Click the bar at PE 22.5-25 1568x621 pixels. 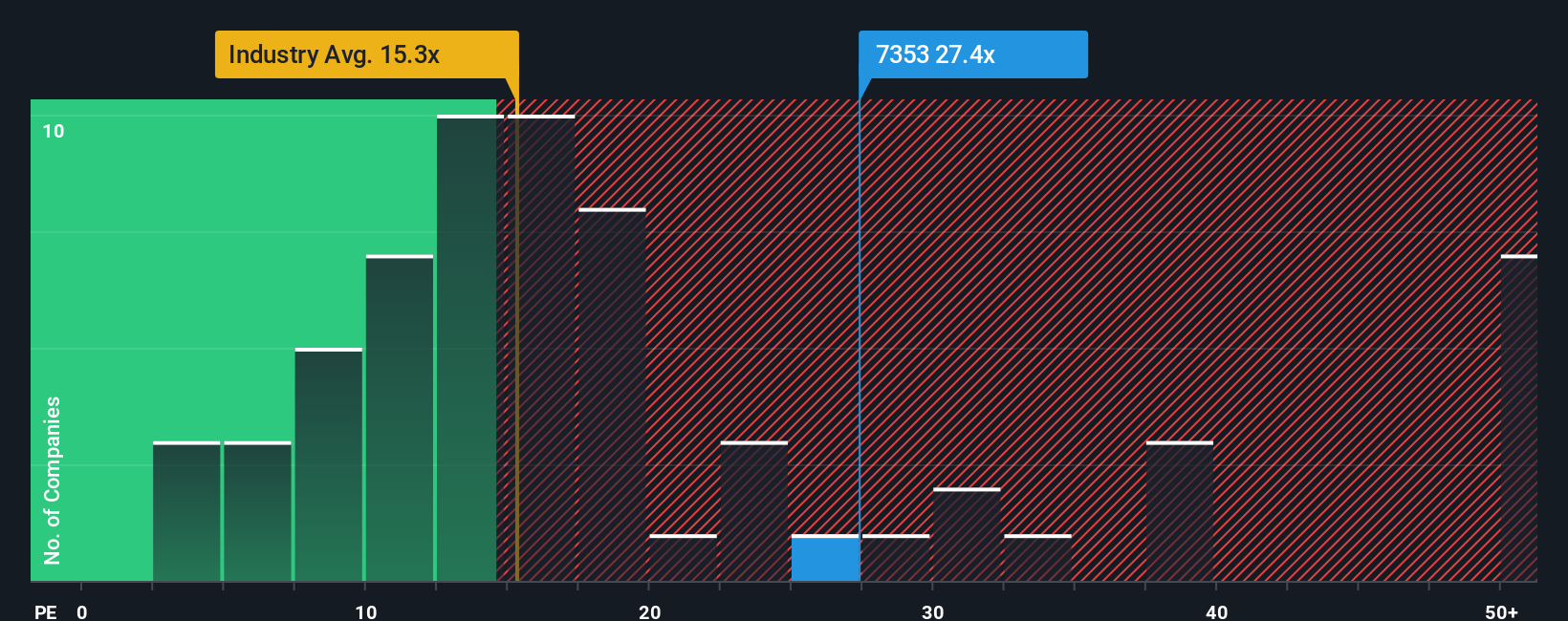click(754, 511)
